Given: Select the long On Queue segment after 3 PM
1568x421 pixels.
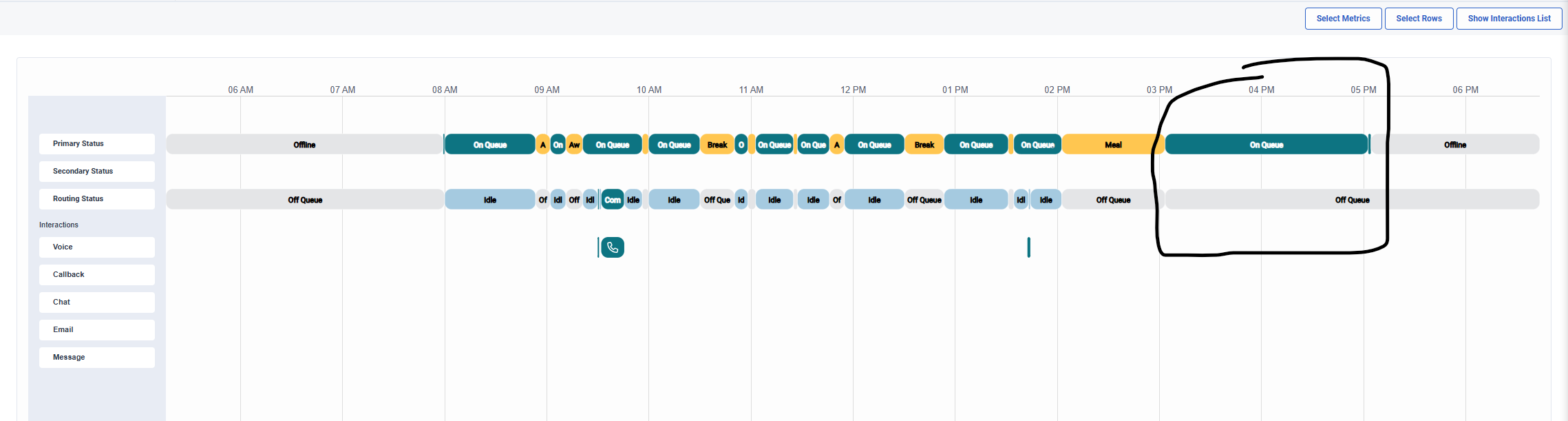Looking at the screenshot, I should tap(1266, 145).
